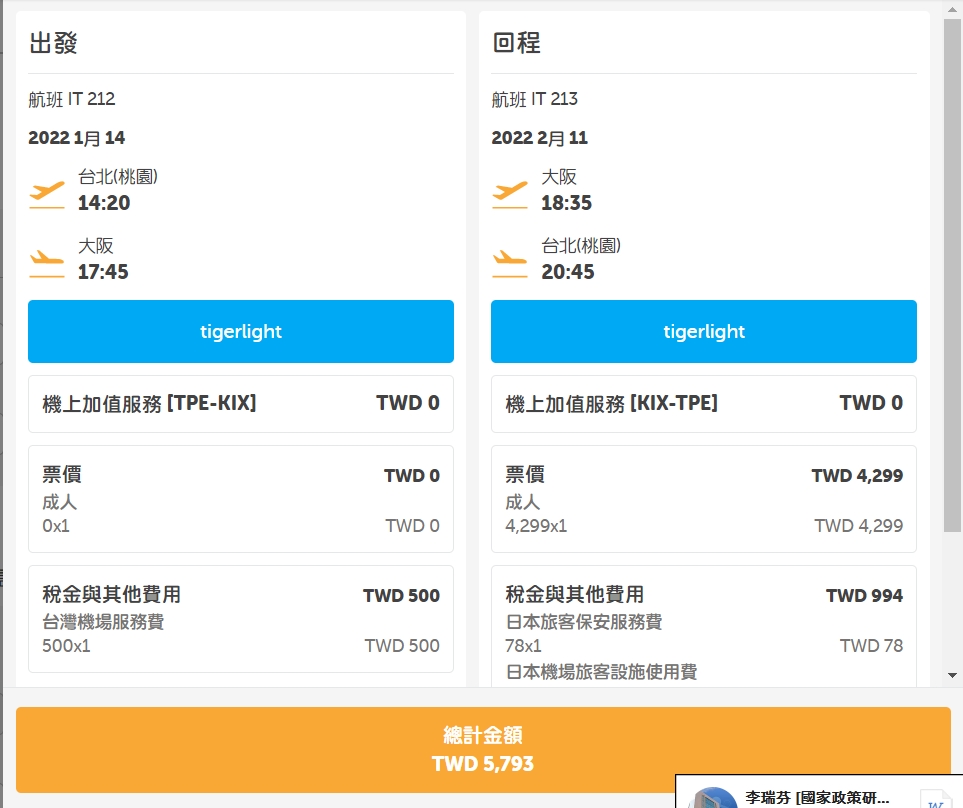Click the 出發 section heading
Viewport: 963px width, 808px height.
[53, 43]
